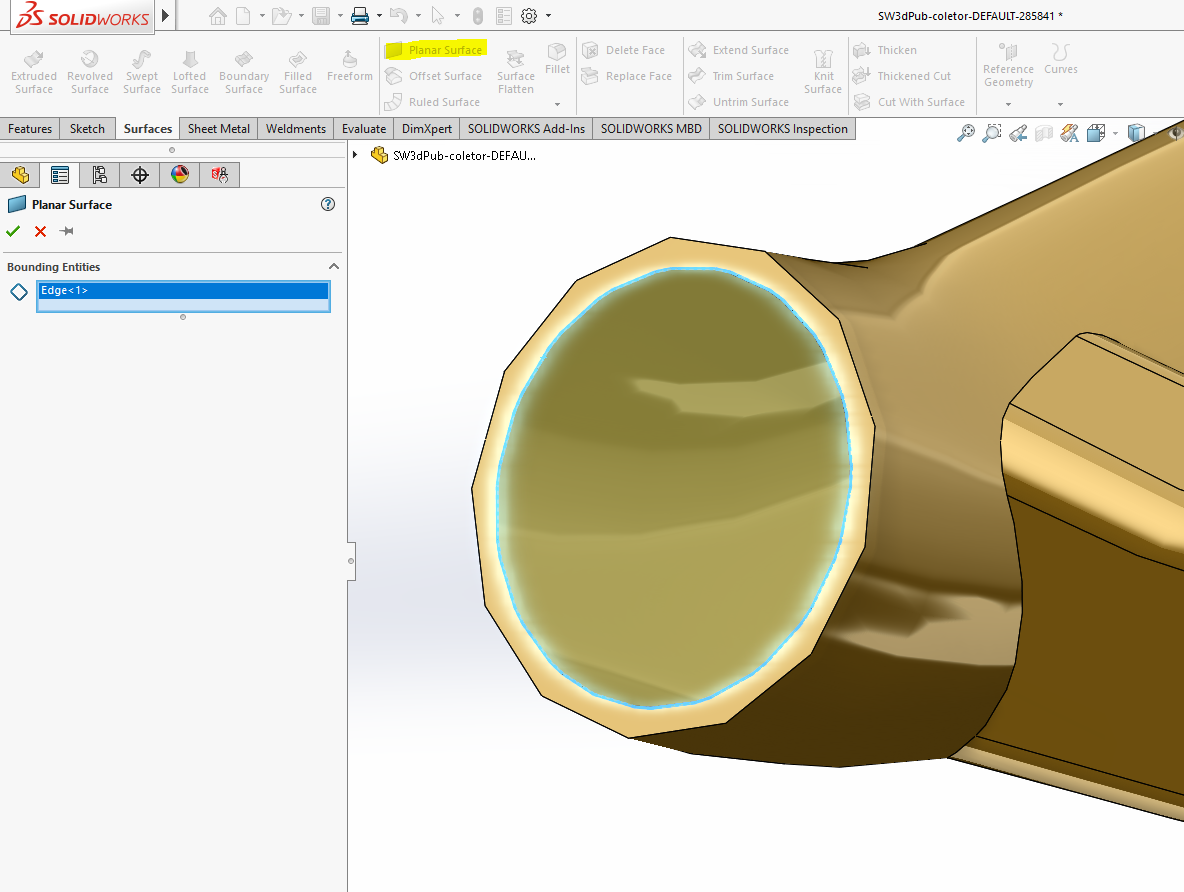Switch to the Sketch tab
The width and height of the screenshot is (1184, 892).
click(x=87, y=129)
